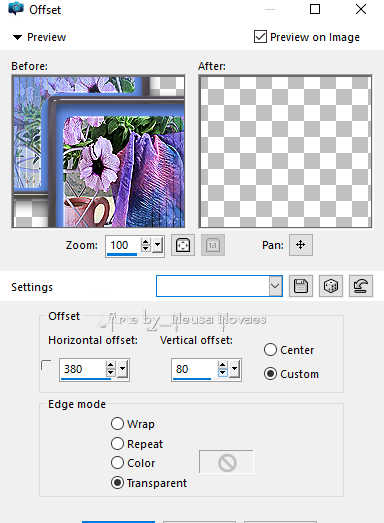
Task: Open the Zoom value slider dropdown arrow
Action: pos(157,245)
